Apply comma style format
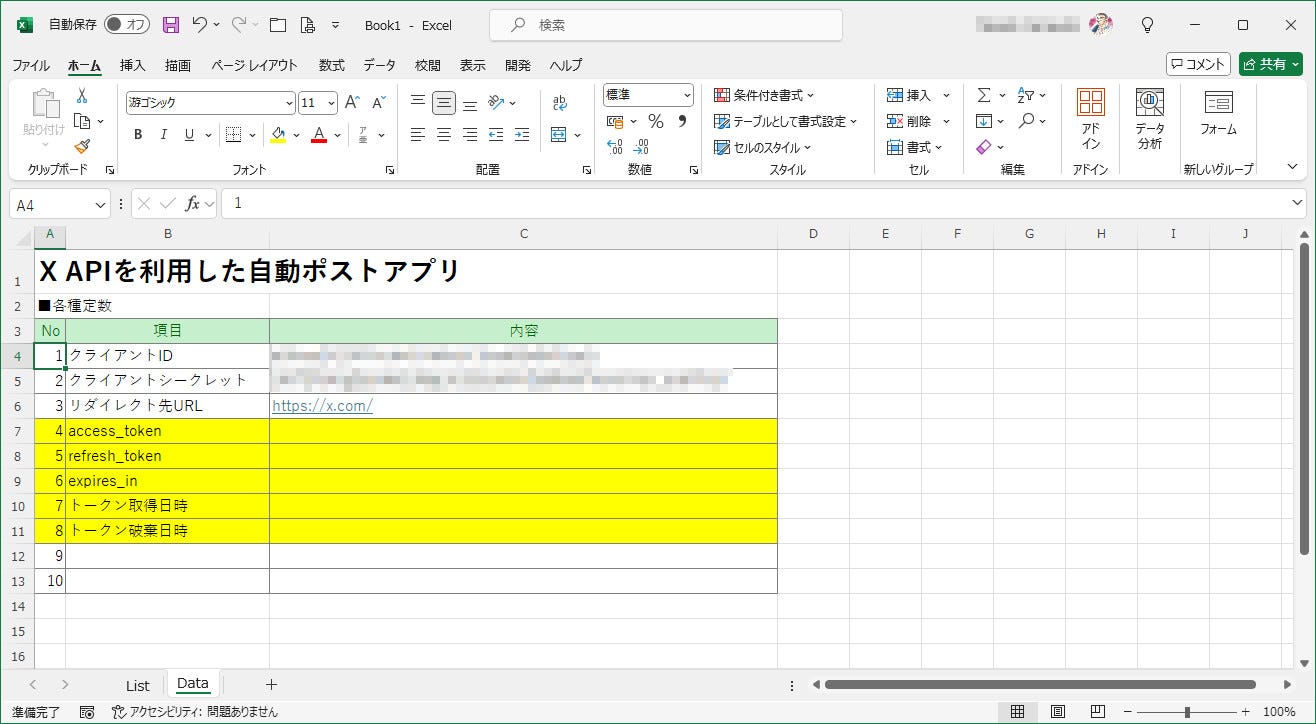1316x724 pixels. 682,121
